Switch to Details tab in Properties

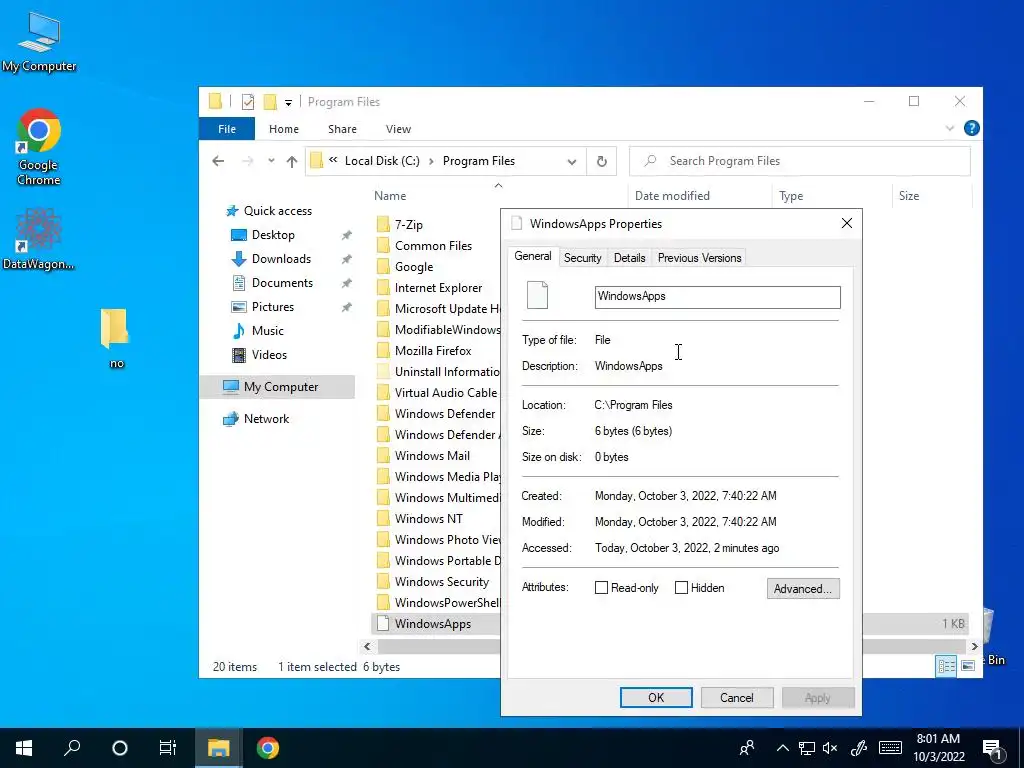click(630, 258)
